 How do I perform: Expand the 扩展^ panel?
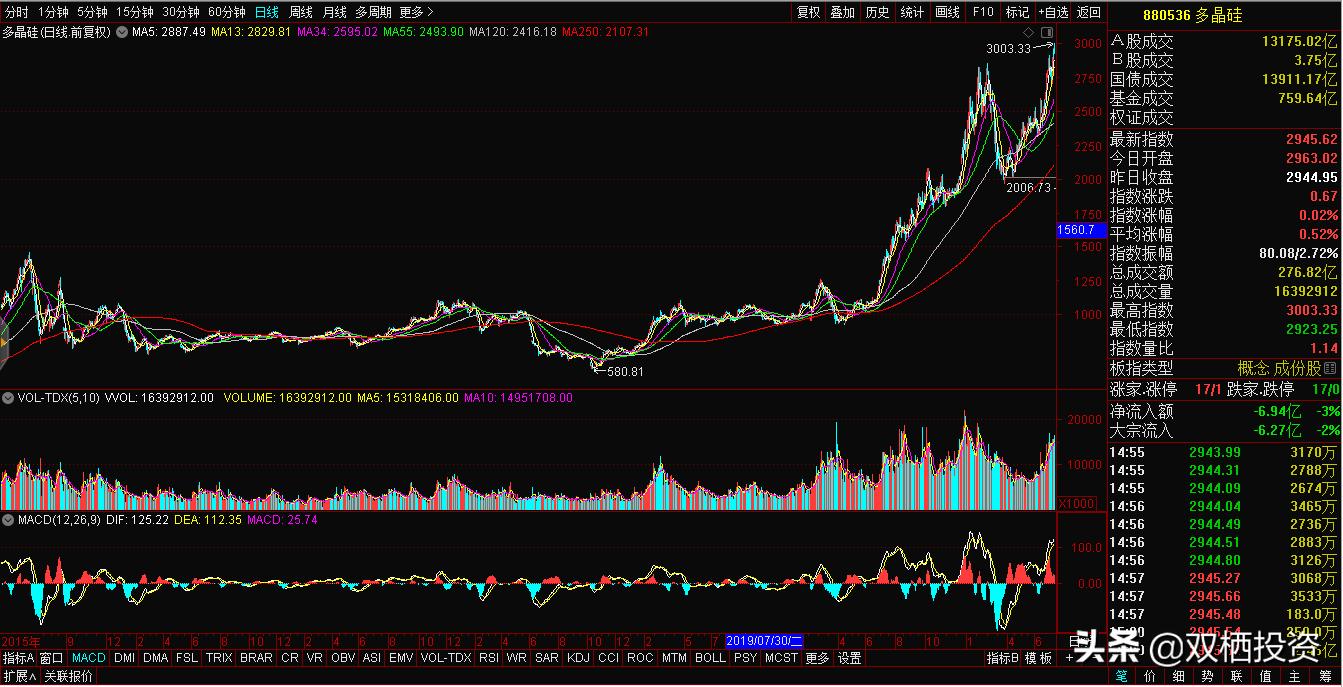click(x=20, y=676)
